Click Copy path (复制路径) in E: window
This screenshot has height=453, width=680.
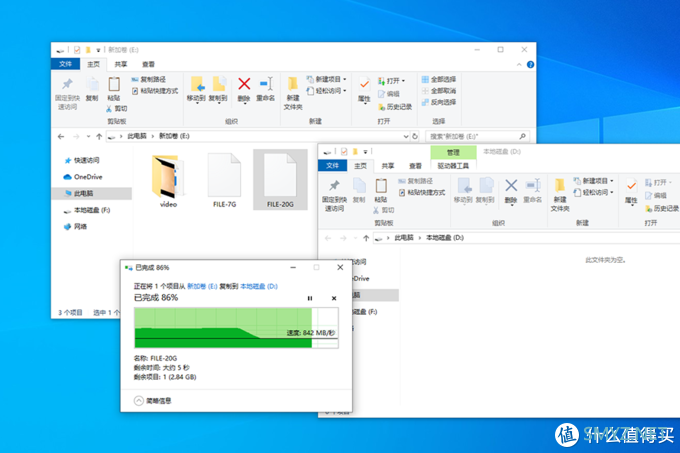point(148,79)
